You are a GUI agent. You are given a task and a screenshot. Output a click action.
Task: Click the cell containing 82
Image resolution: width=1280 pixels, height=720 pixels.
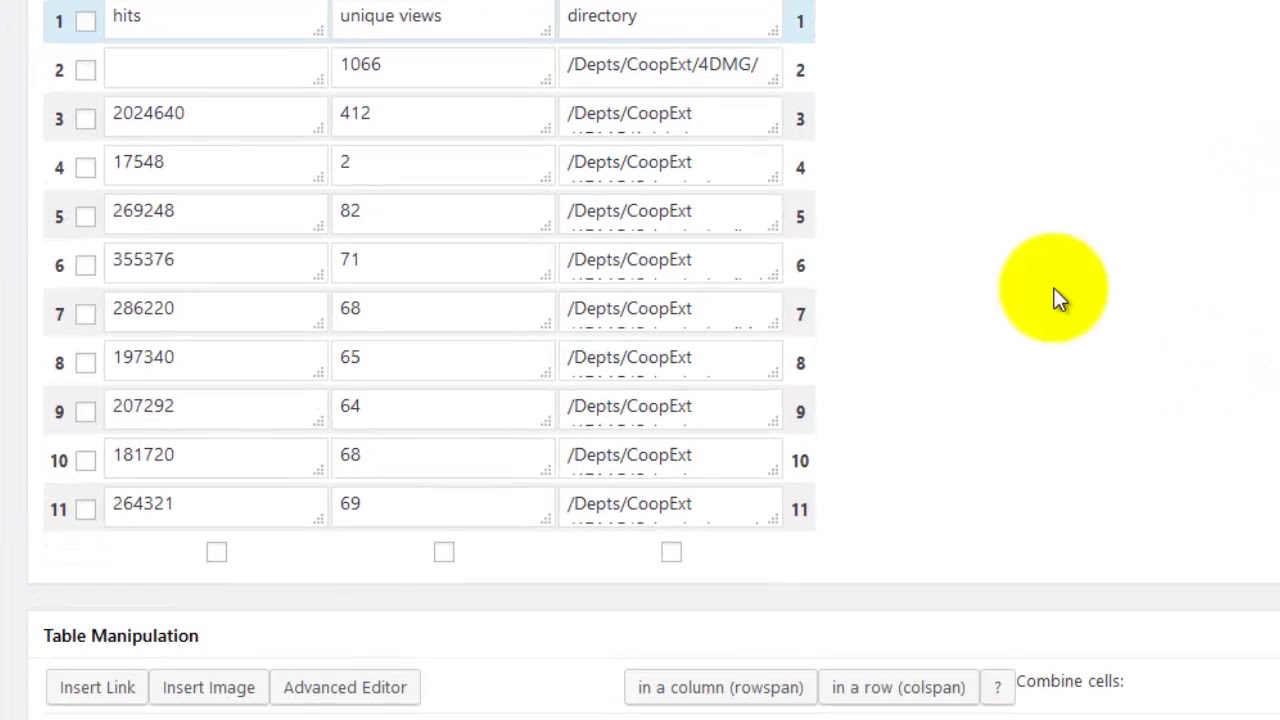coord(442,215)
